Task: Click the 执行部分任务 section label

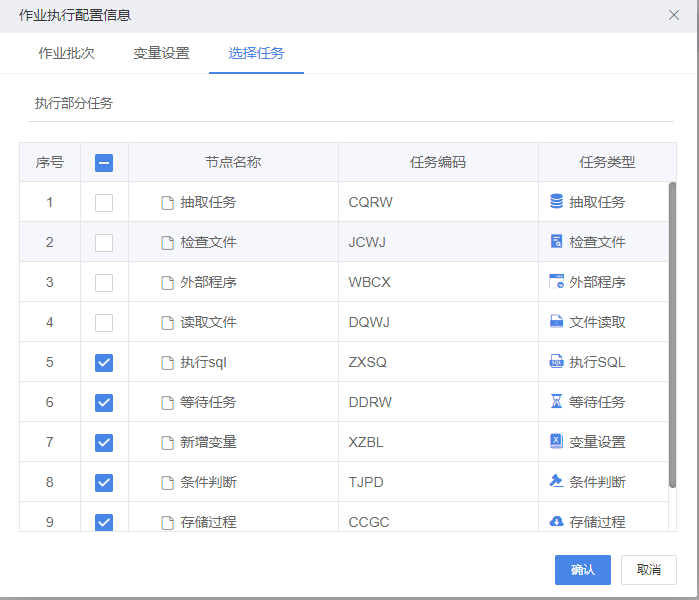Action: tap(74, 103)
